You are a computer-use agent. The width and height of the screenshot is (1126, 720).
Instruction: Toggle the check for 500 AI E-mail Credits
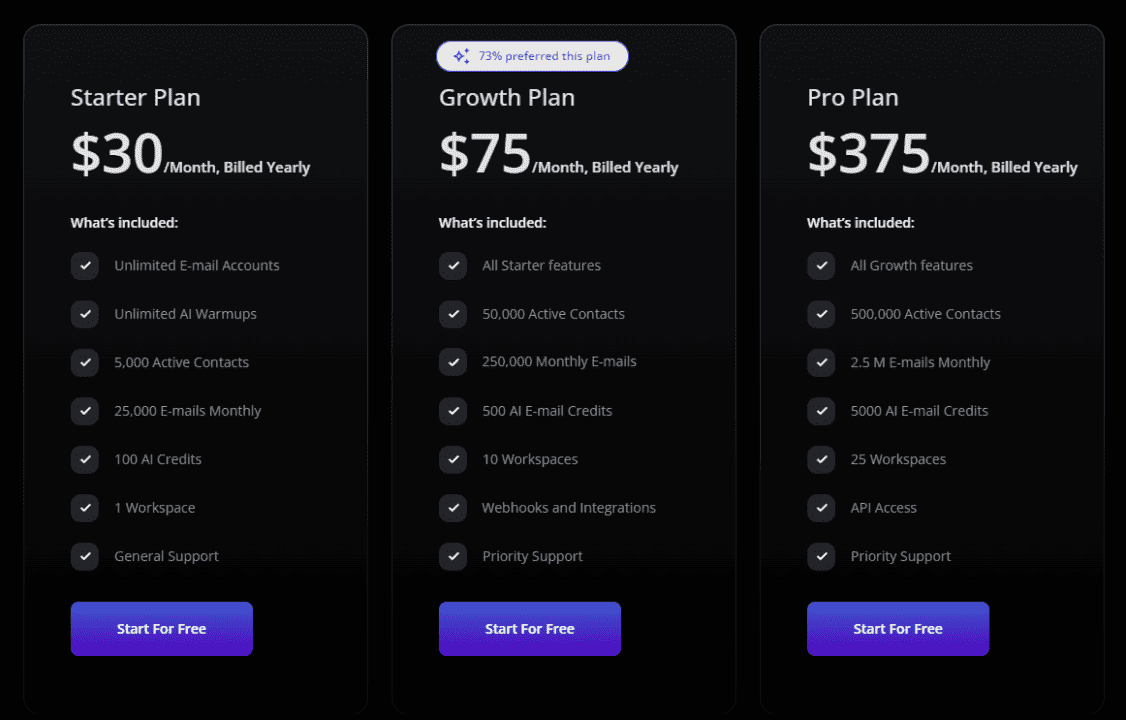(x=453, y=411)
